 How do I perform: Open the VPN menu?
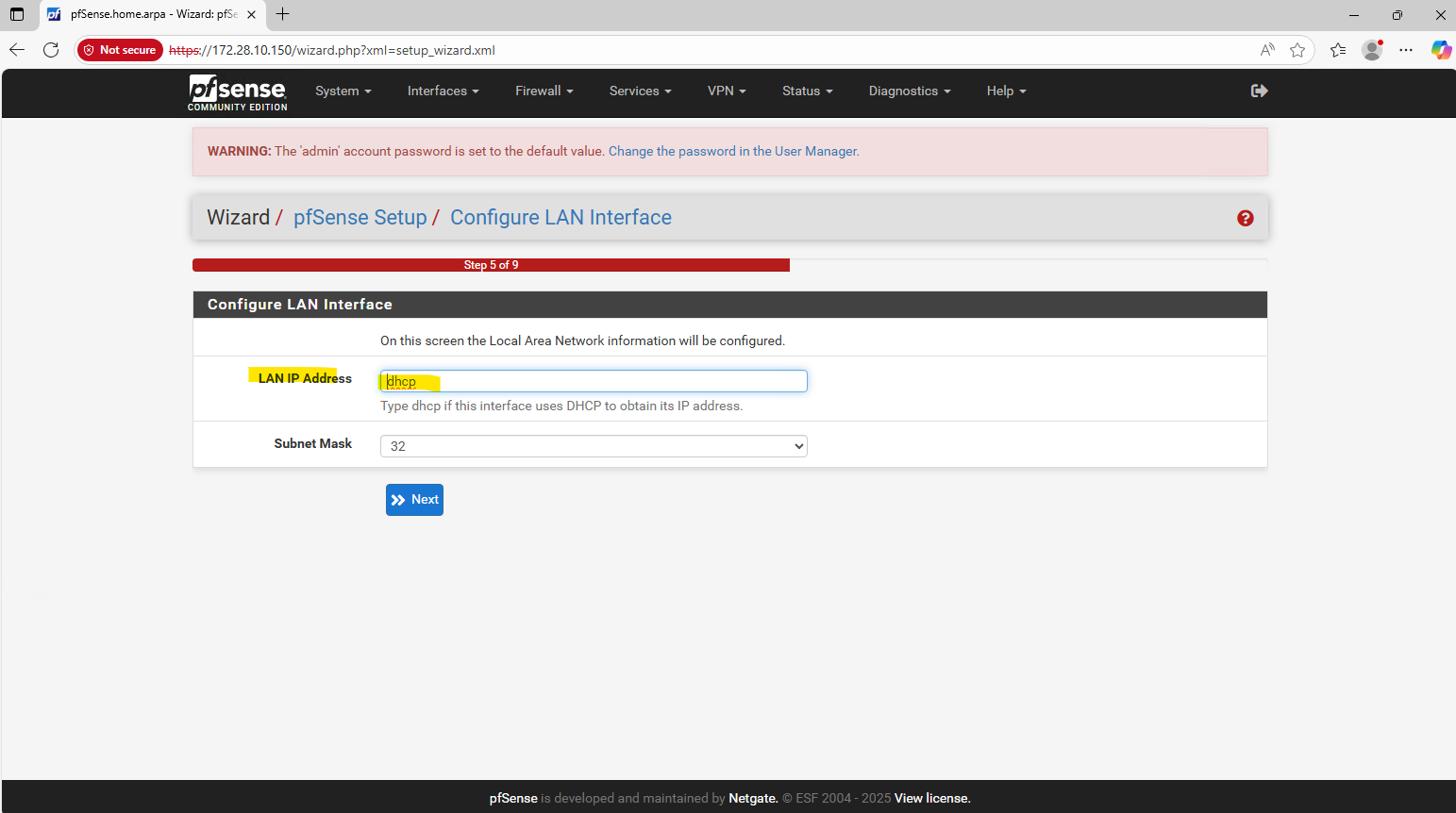[726, 91]
